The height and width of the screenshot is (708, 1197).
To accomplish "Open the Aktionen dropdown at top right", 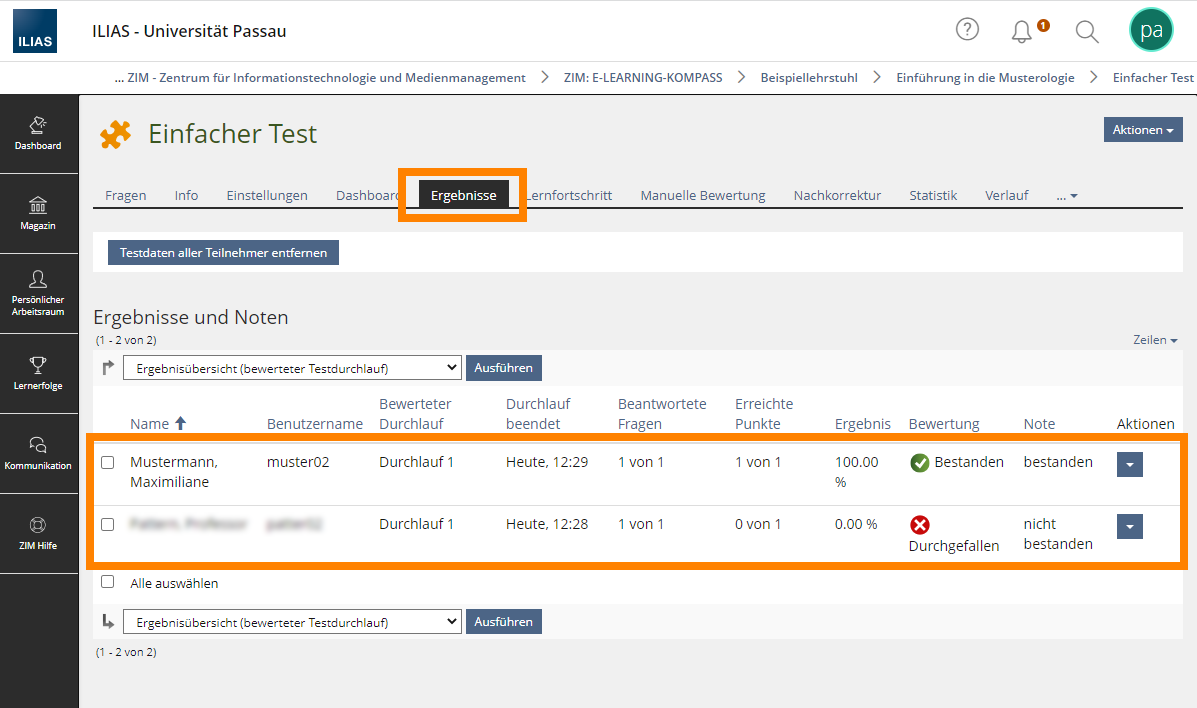I will [x=1143, y=130].
